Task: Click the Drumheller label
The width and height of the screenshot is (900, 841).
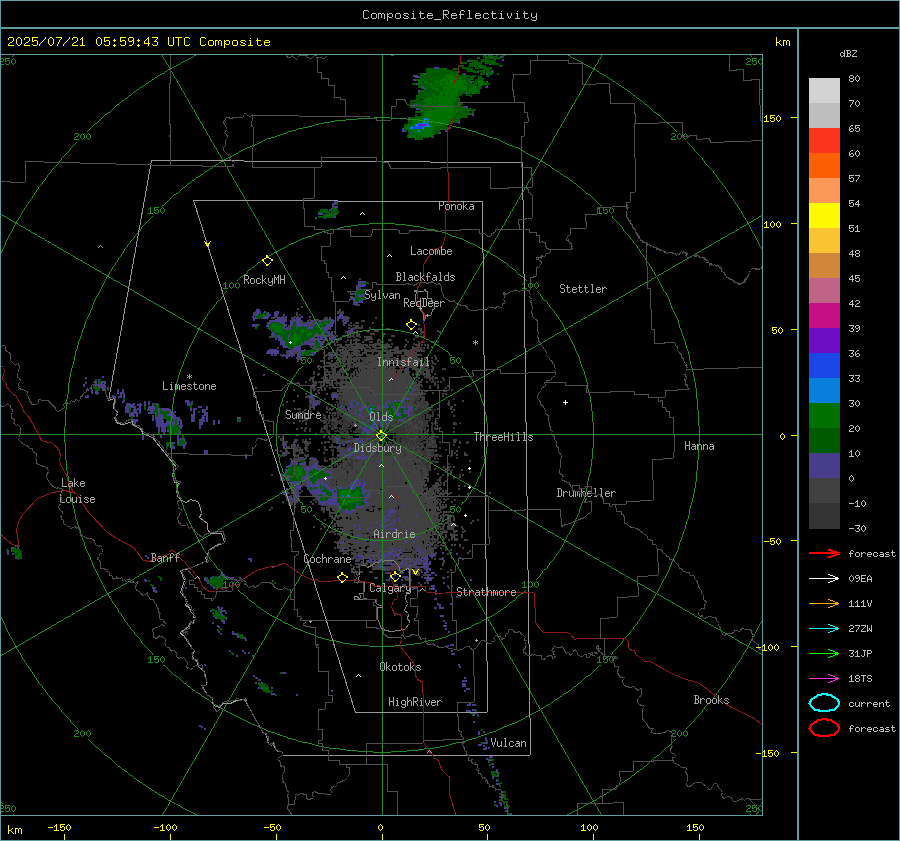Action: tap(586, 493)
